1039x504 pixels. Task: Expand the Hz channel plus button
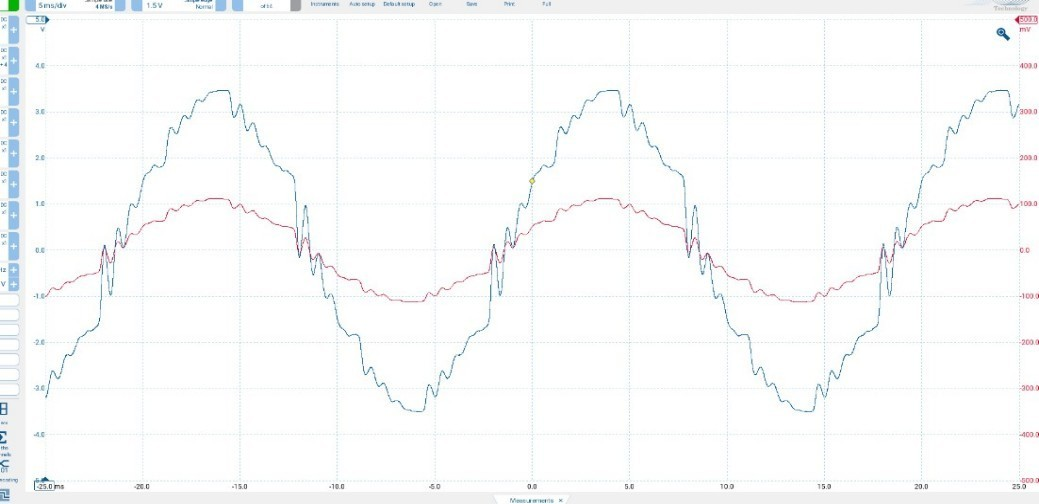(13, 270)
